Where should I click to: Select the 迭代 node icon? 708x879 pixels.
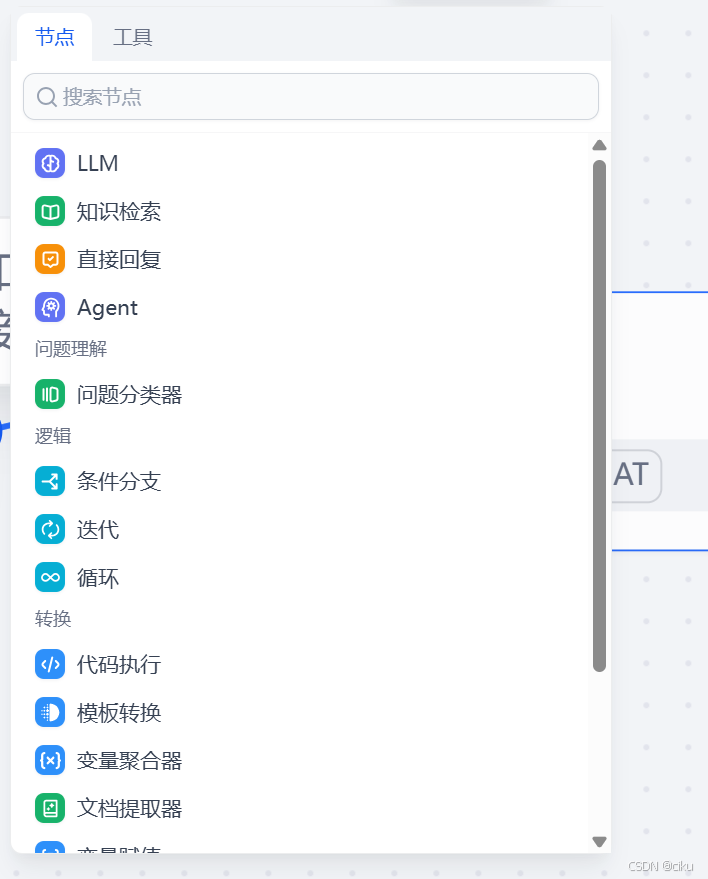[50, 529]
